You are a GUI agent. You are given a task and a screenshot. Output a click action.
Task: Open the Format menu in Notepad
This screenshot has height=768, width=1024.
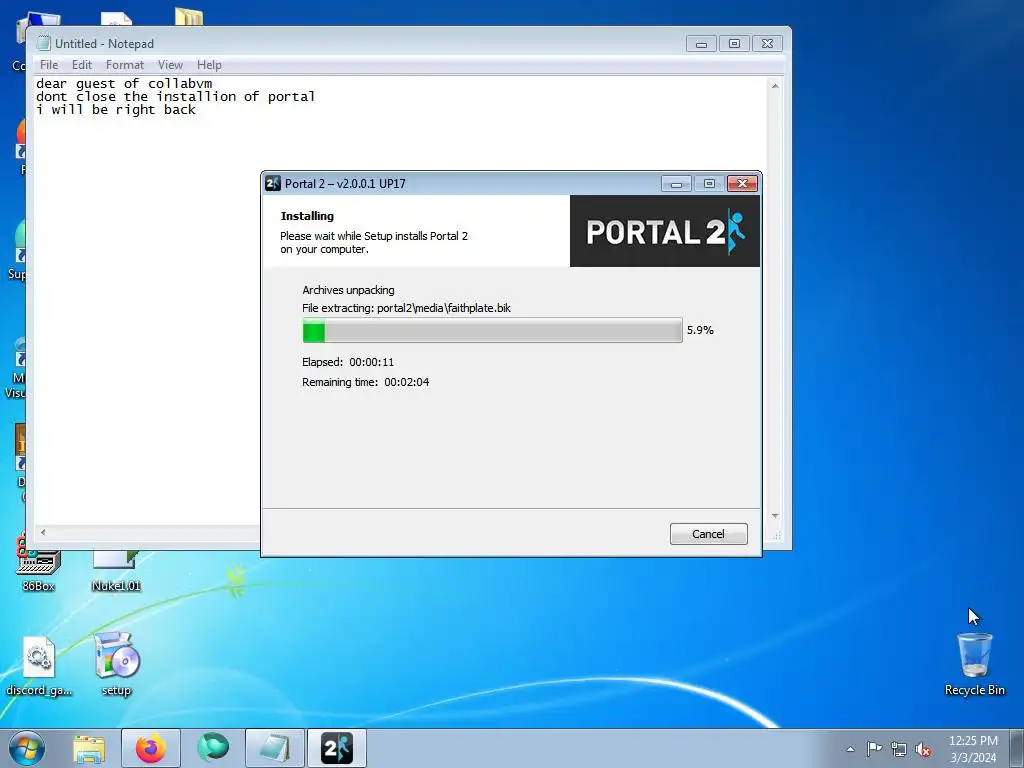pos(125,65)
